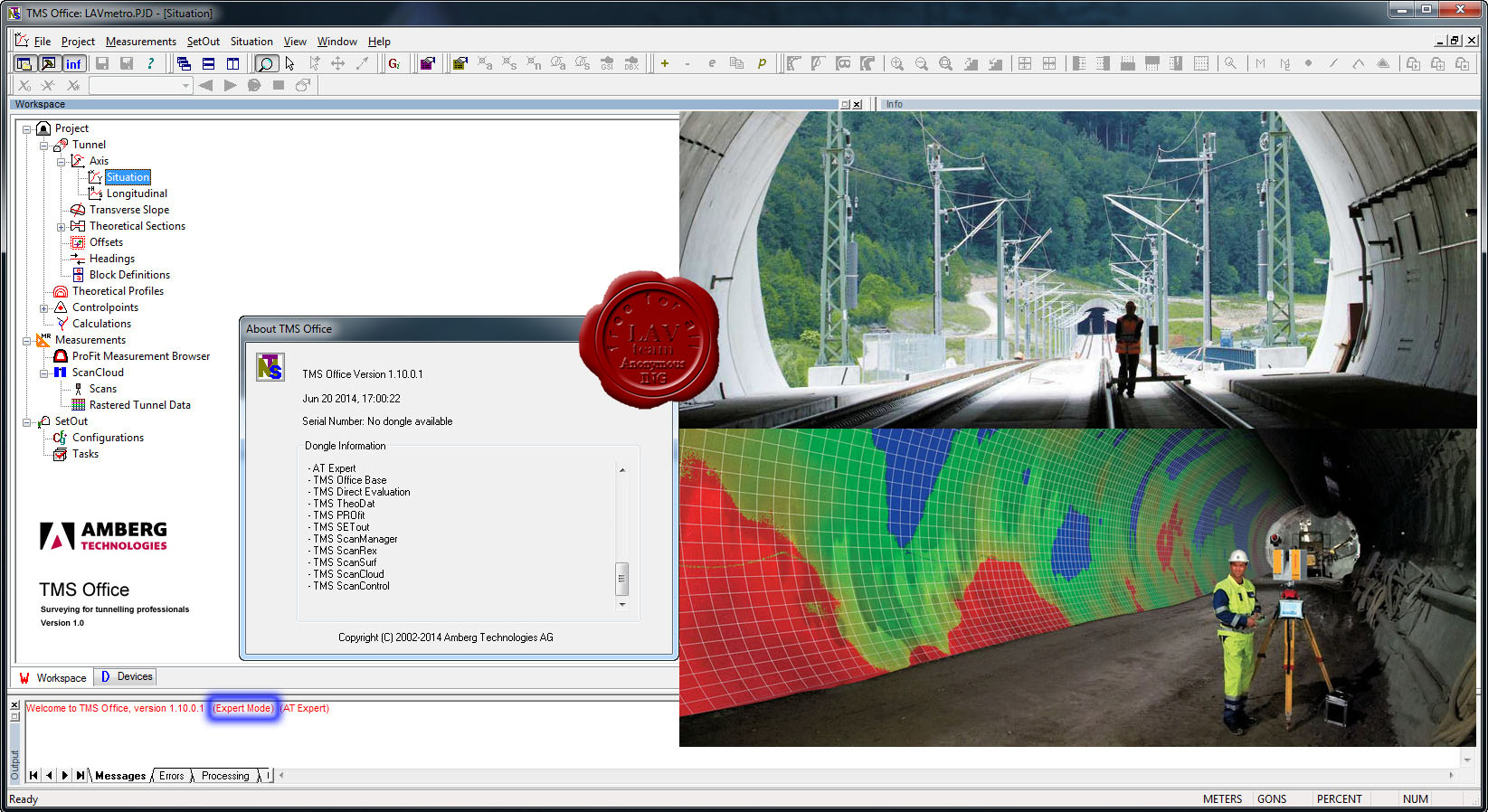
Task: Click the DBX cloud export icon
Action: click(631, 63)
